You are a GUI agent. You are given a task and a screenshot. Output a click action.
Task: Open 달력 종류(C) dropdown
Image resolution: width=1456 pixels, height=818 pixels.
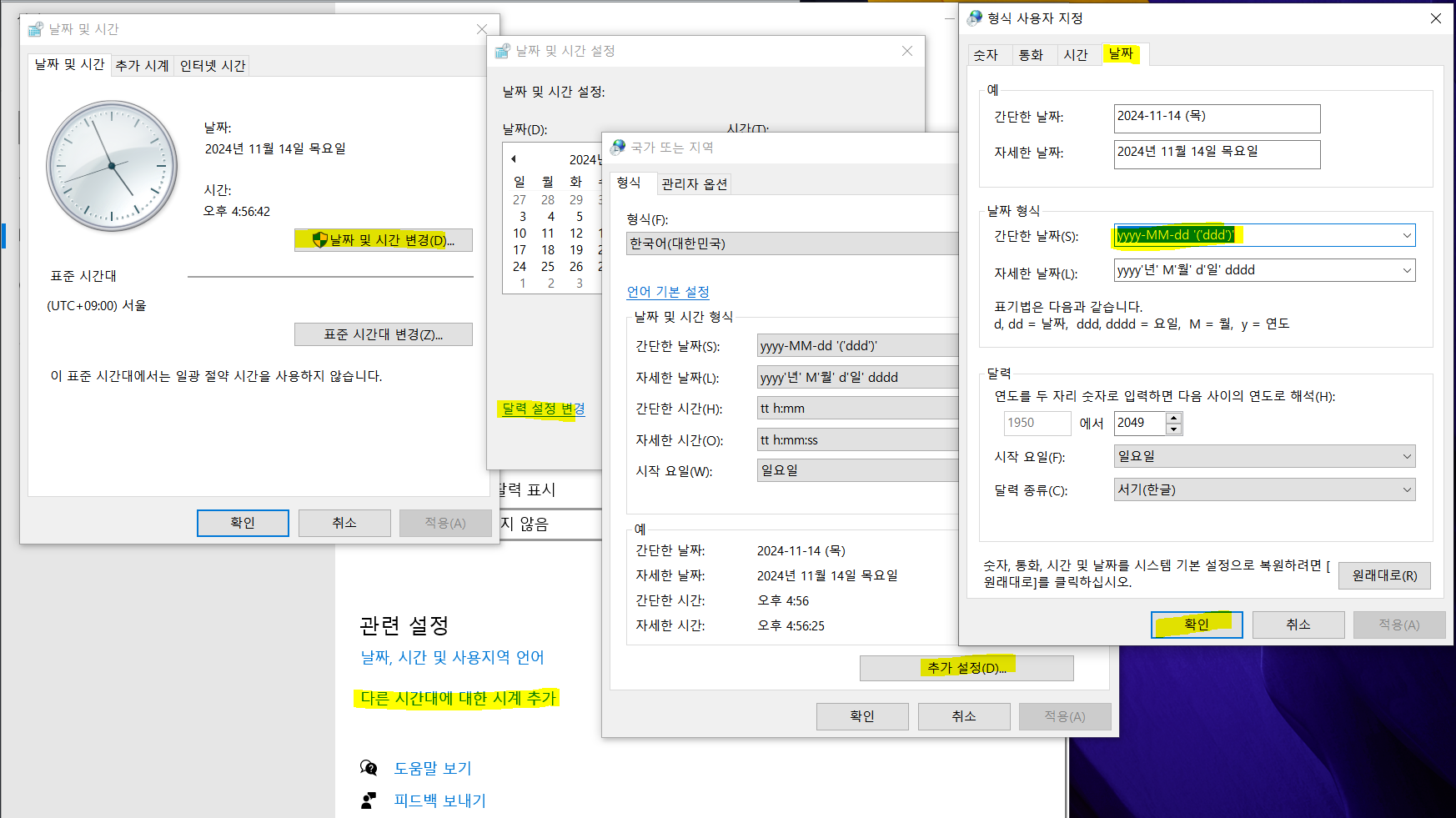click(1264, 489)
